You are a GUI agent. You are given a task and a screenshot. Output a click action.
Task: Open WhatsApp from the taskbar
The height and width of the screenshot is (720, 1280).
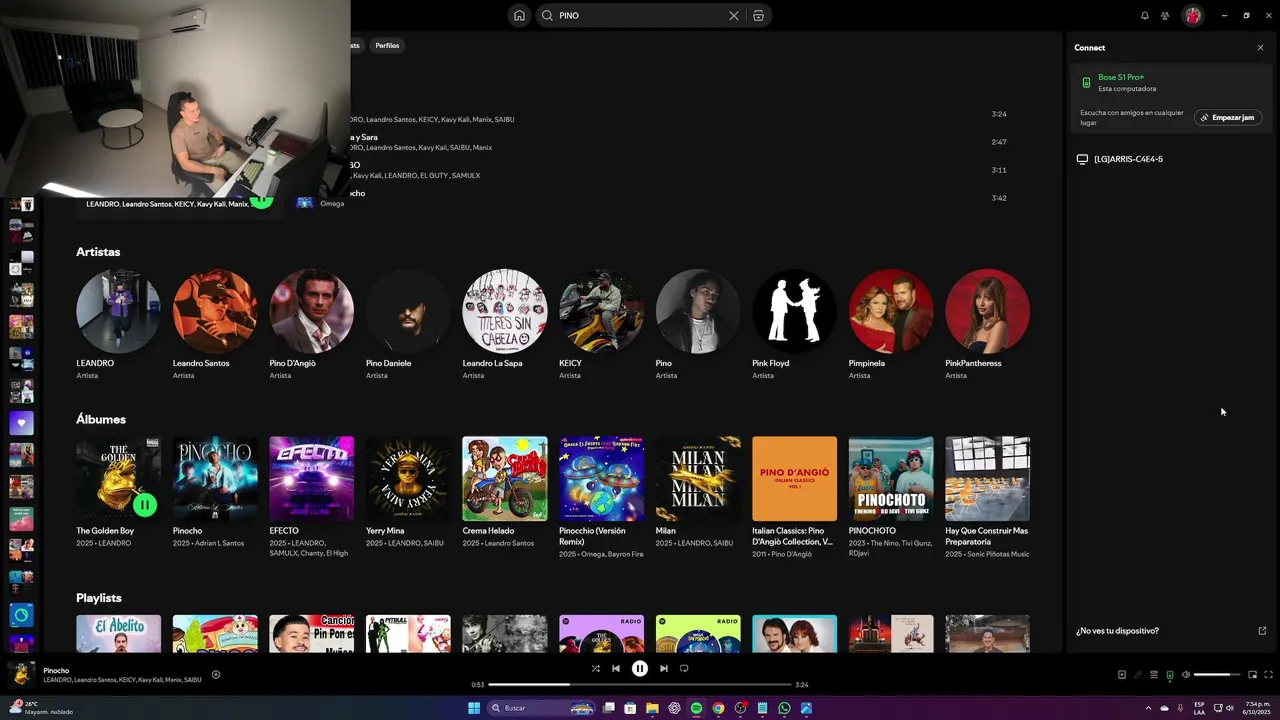pos(784,708)
